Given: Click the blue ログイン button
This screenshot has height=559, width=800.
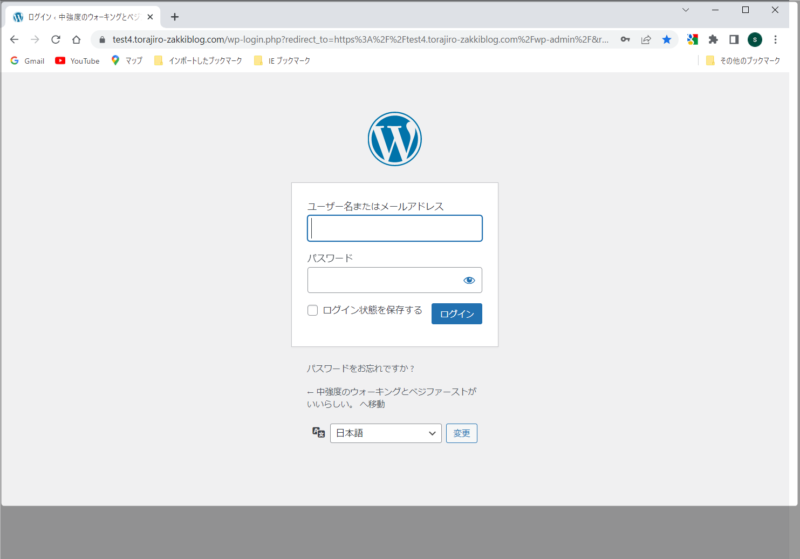Looking at the screenshot, I should 456,314.
